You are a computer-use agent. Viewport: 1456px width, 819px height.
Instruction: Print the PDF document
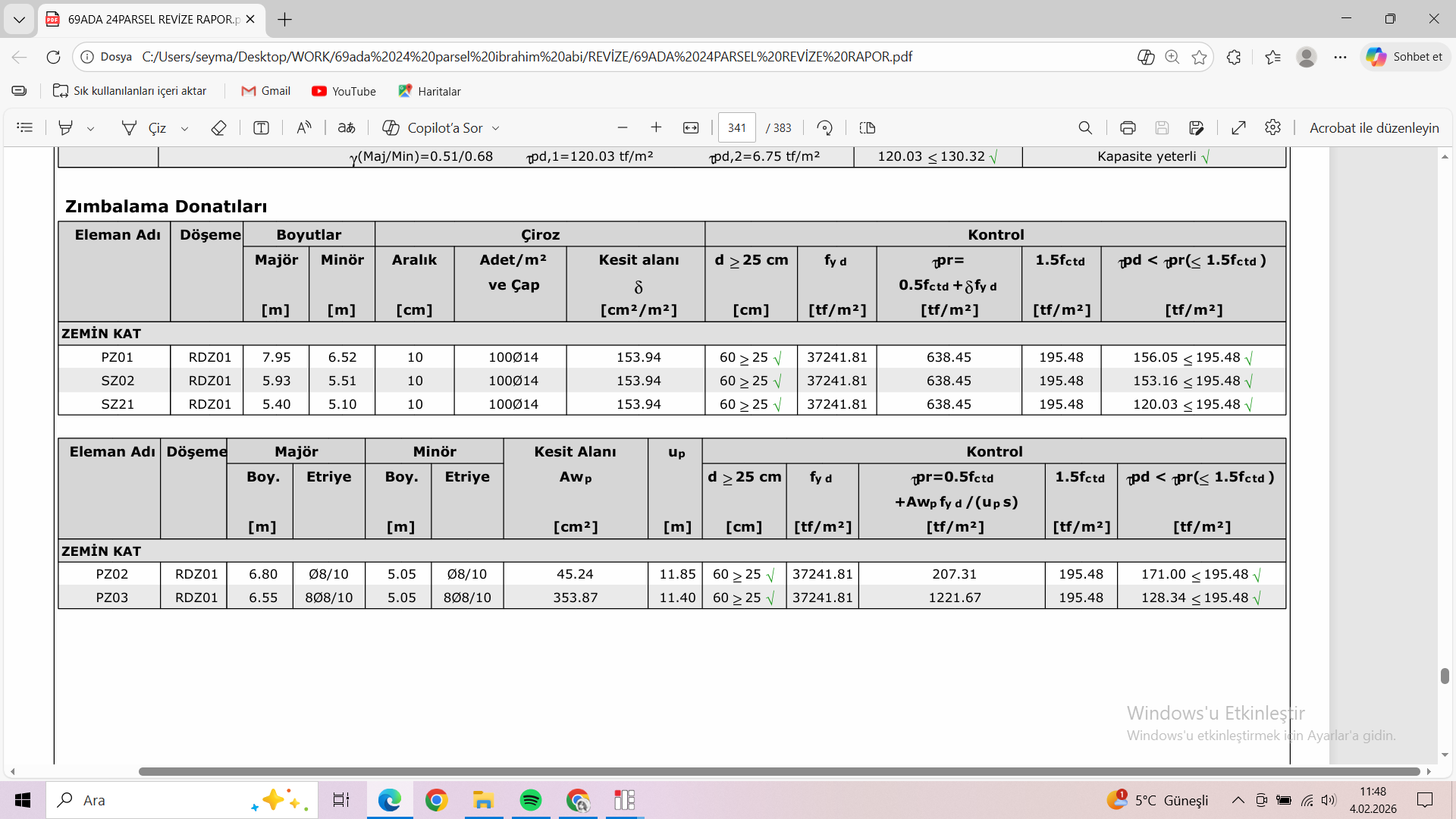tap(1128, 128)
